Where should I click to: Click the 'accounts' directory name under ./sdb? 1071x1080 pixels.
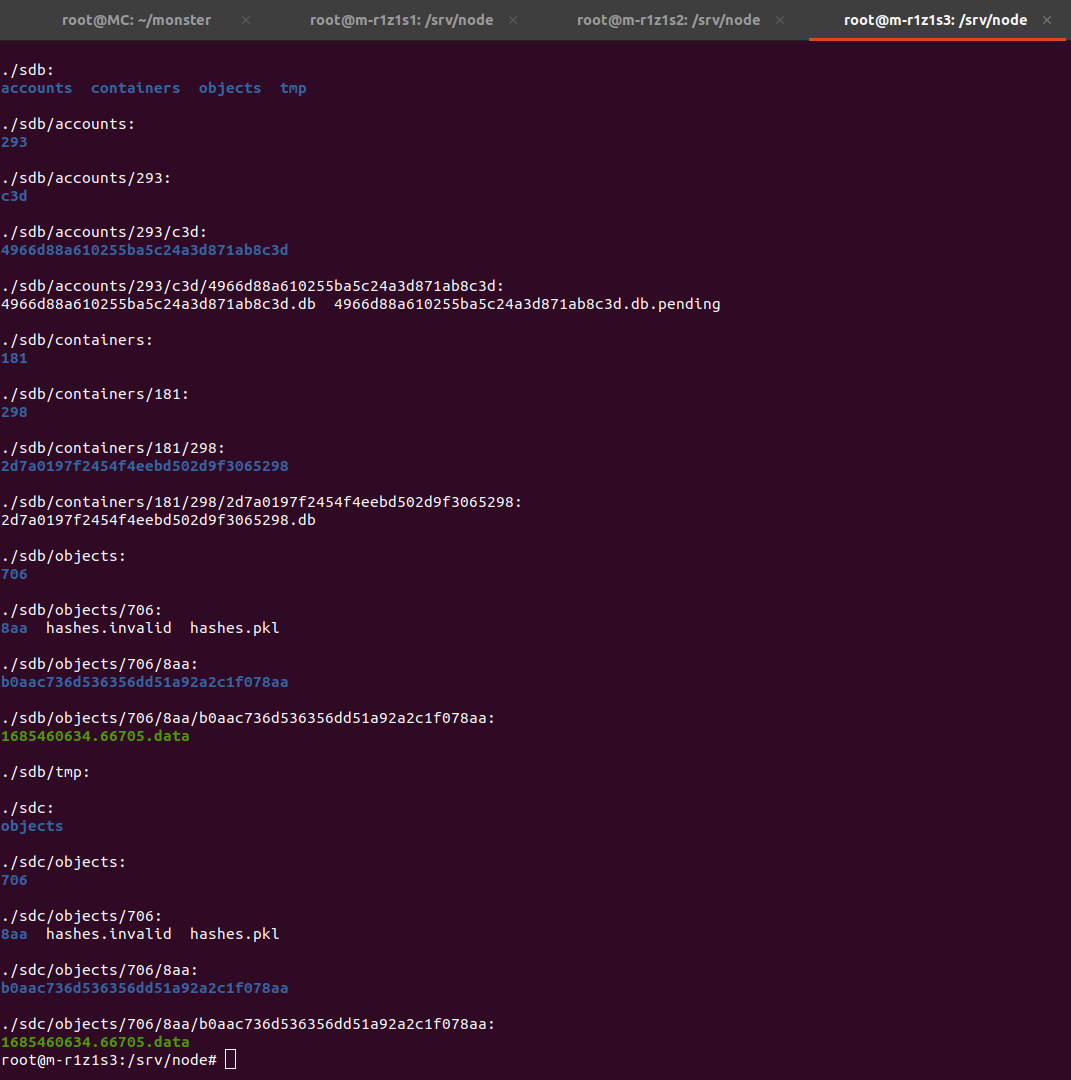[x=36, y=88]
